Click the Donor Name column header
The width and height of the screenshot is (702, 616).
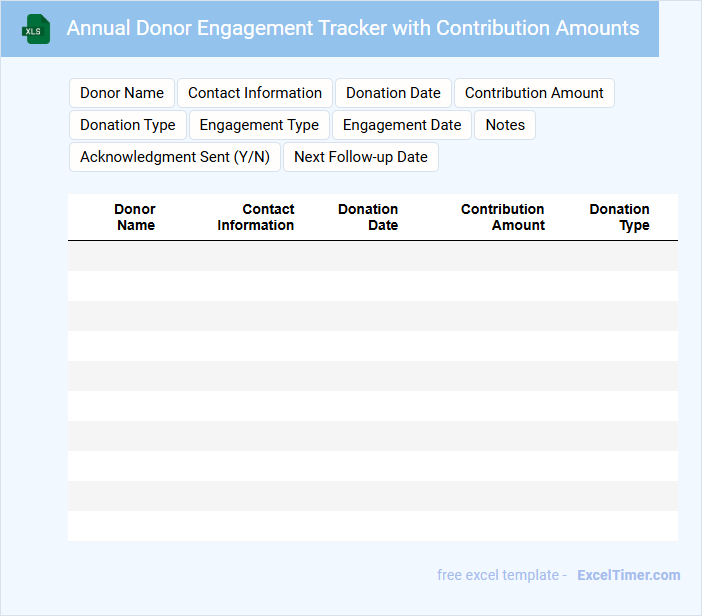tap(135, 217)
